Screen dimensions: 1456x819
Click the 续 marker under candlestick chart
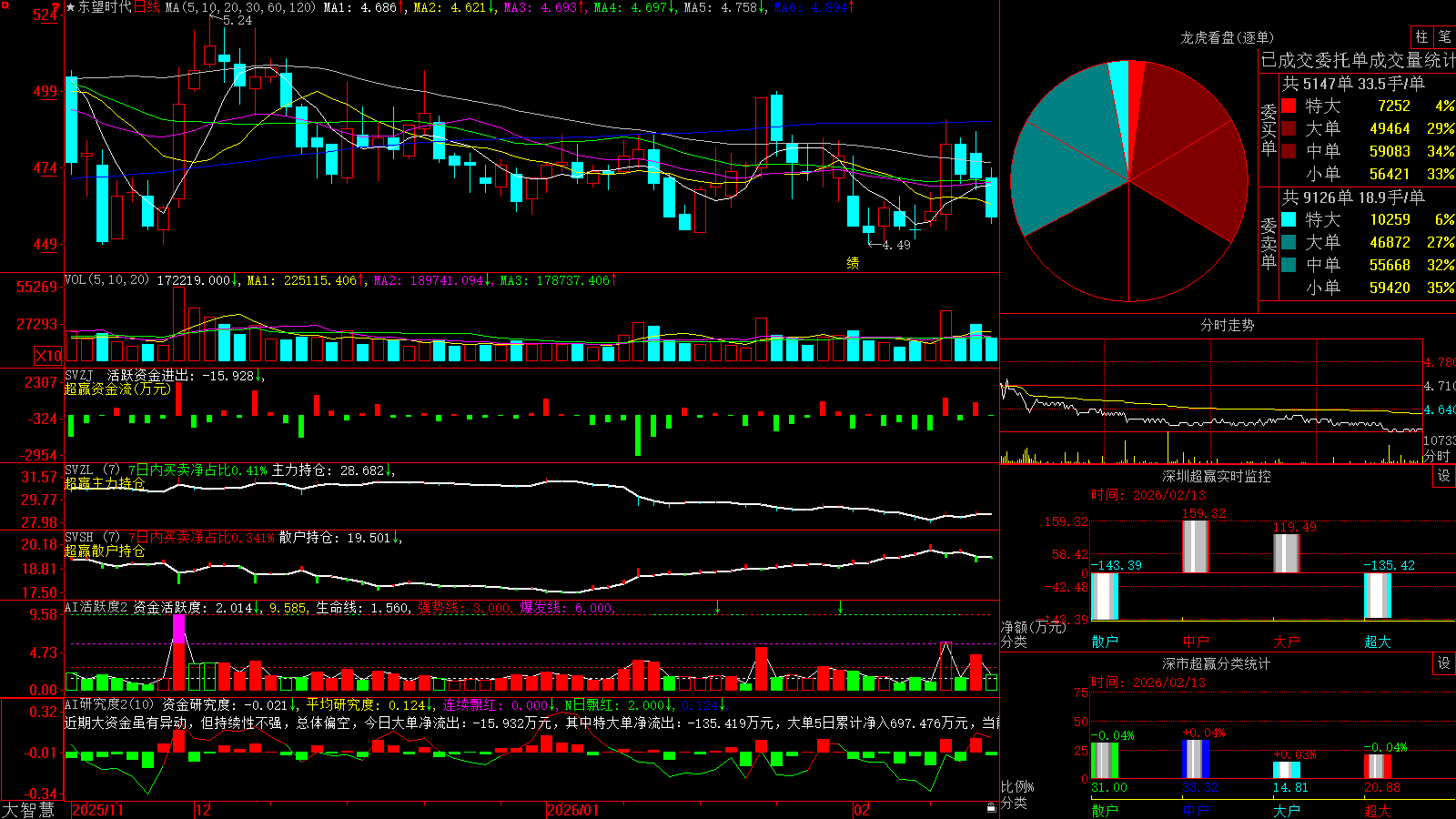tap(853, 263)
